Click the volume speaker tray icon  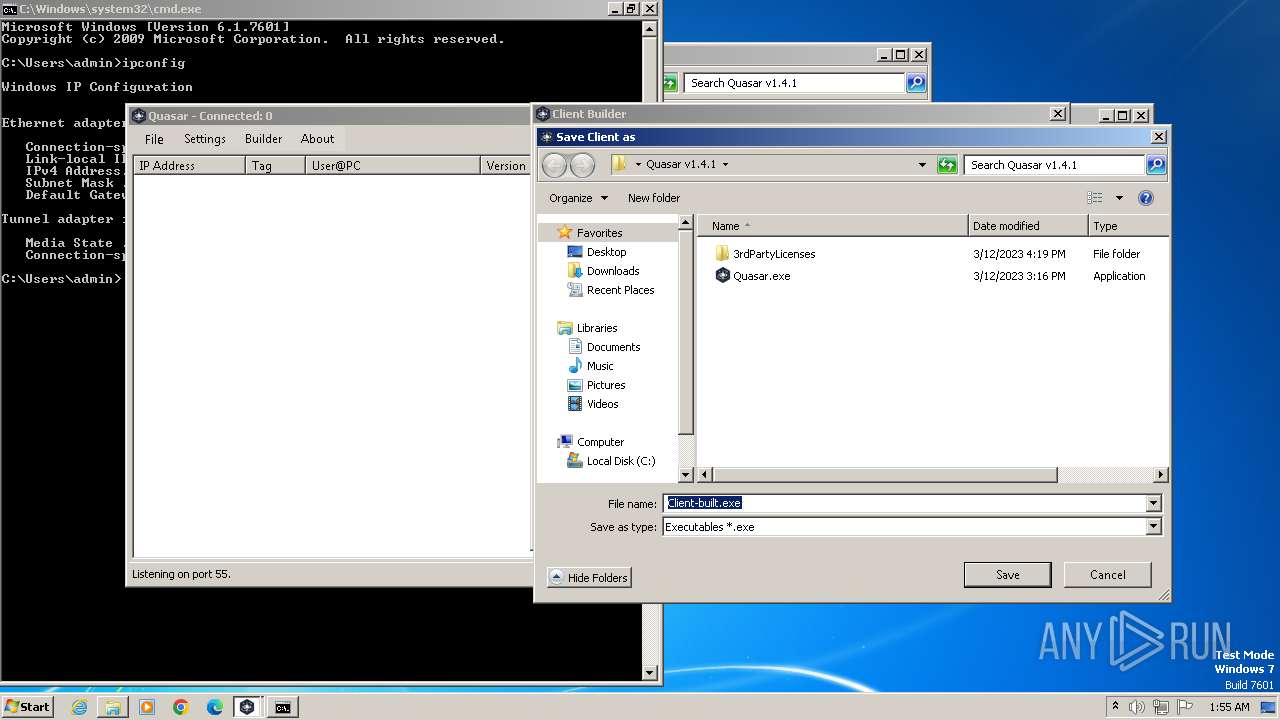(1137, 707)
